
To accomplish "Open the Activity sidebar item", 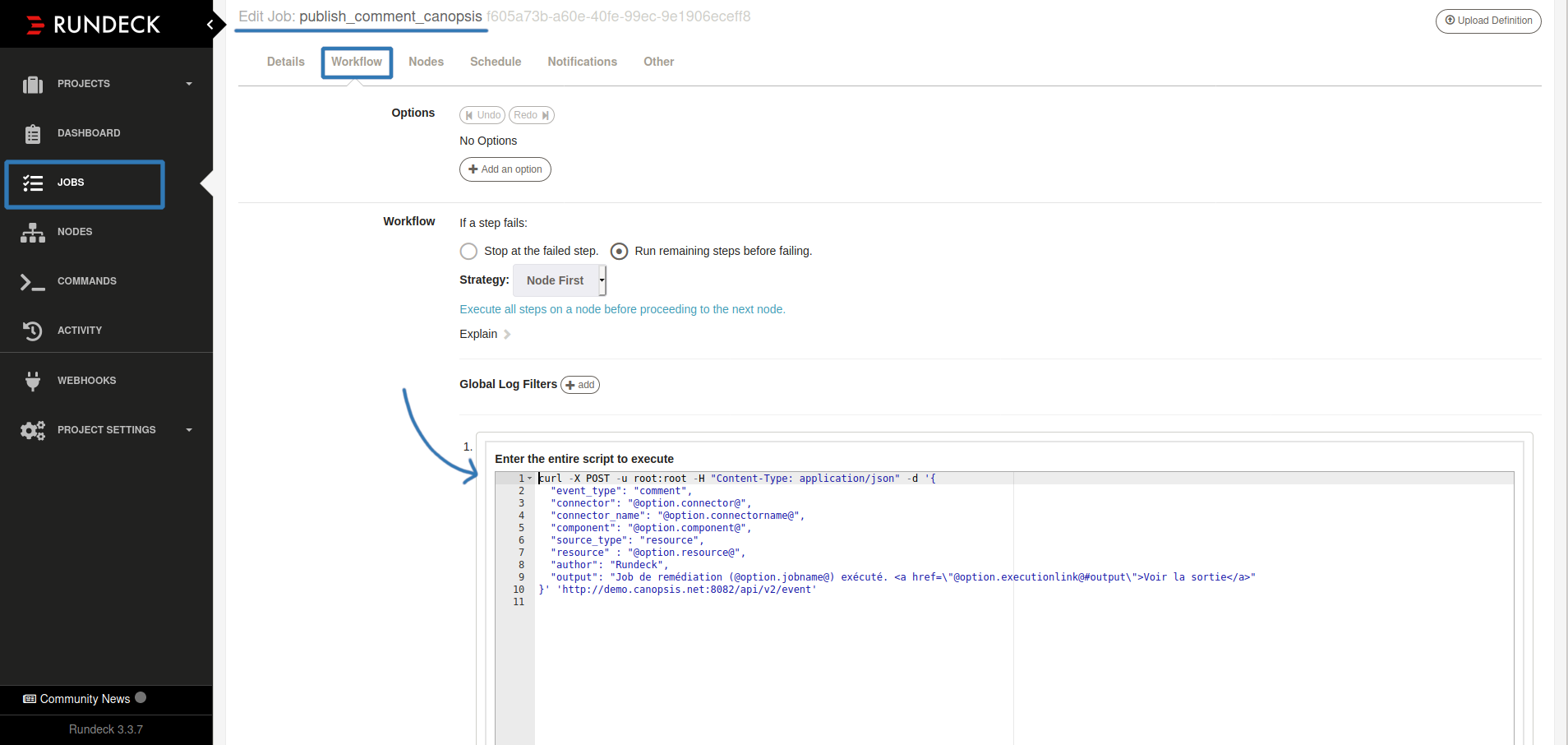I will click(107, 331).
